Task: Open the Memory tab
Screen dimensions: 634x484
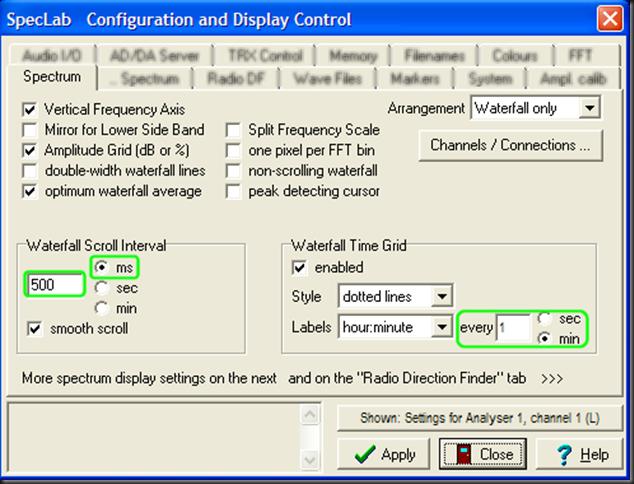Action: 353,55
